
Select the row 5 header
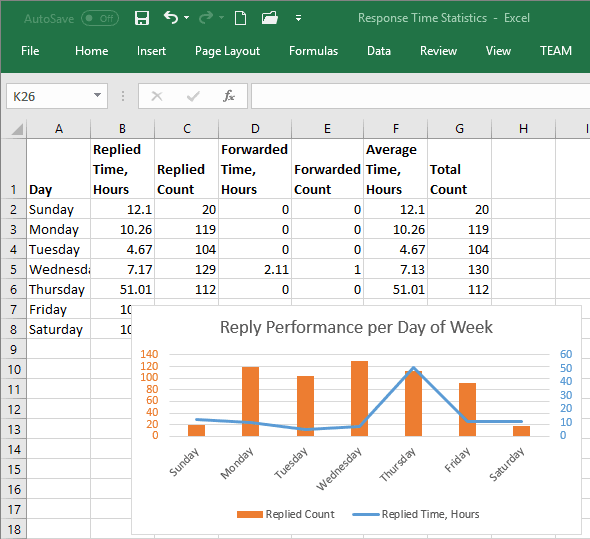(14, 269)
